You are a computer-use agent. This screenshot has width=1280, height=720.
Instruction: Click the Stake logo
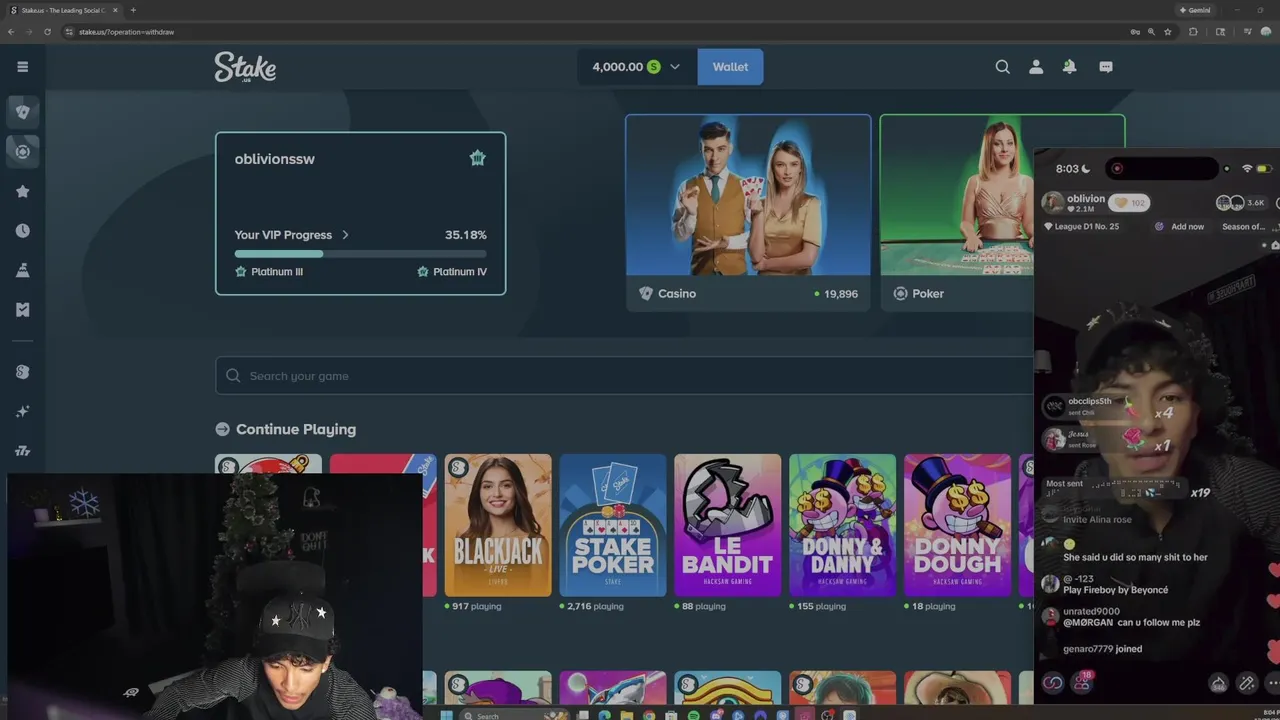point(245,67)
